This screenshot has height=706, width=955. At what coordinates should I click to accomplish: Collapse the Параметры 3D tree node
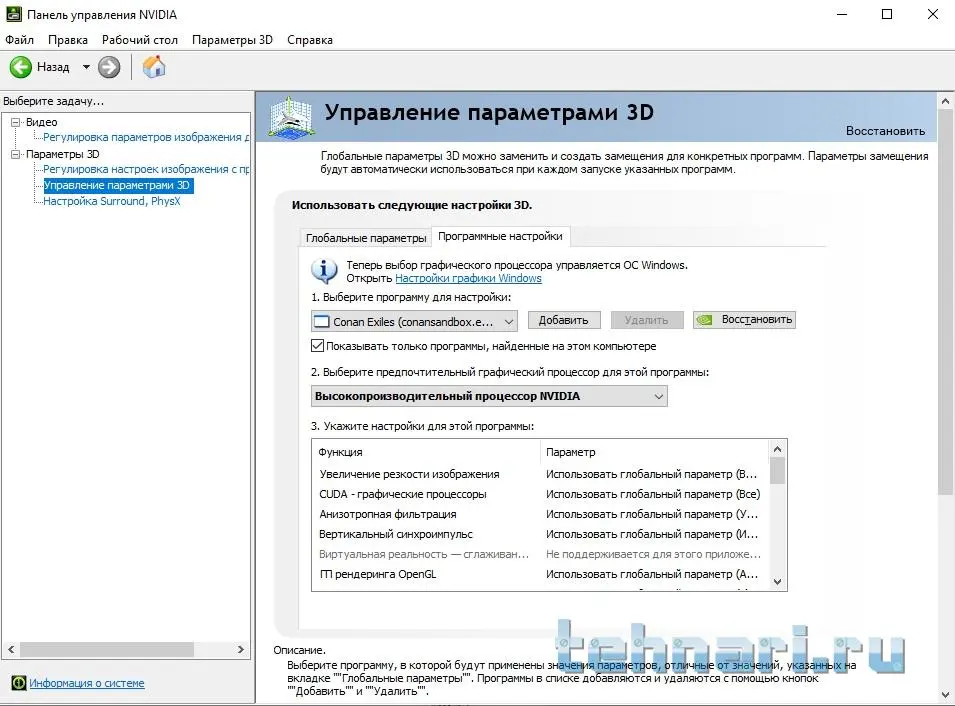(16, 154)
